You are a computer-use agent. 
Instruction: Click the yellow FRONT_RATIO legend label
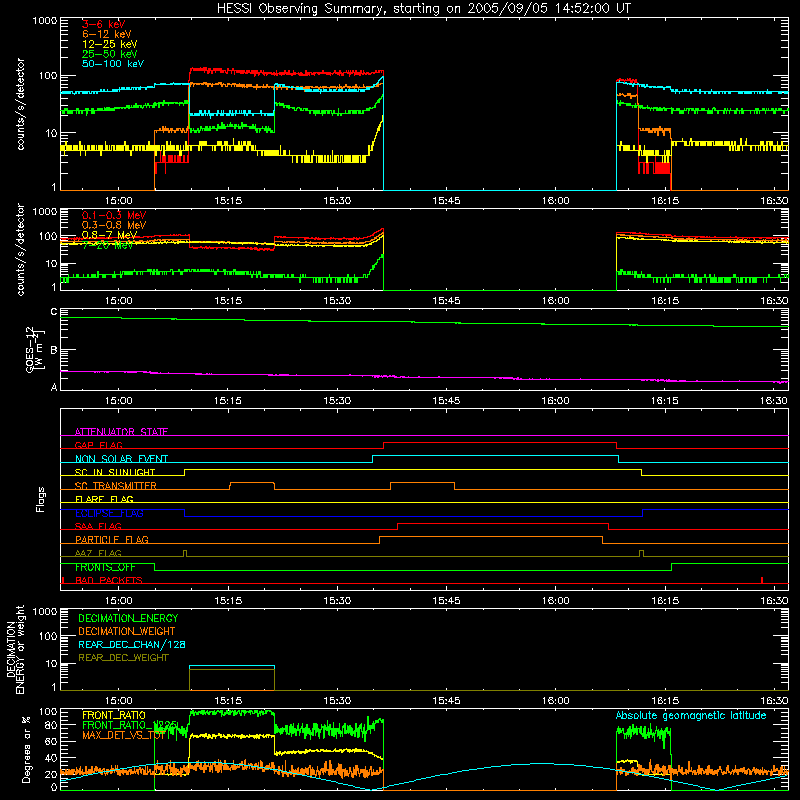coord(114,715)
